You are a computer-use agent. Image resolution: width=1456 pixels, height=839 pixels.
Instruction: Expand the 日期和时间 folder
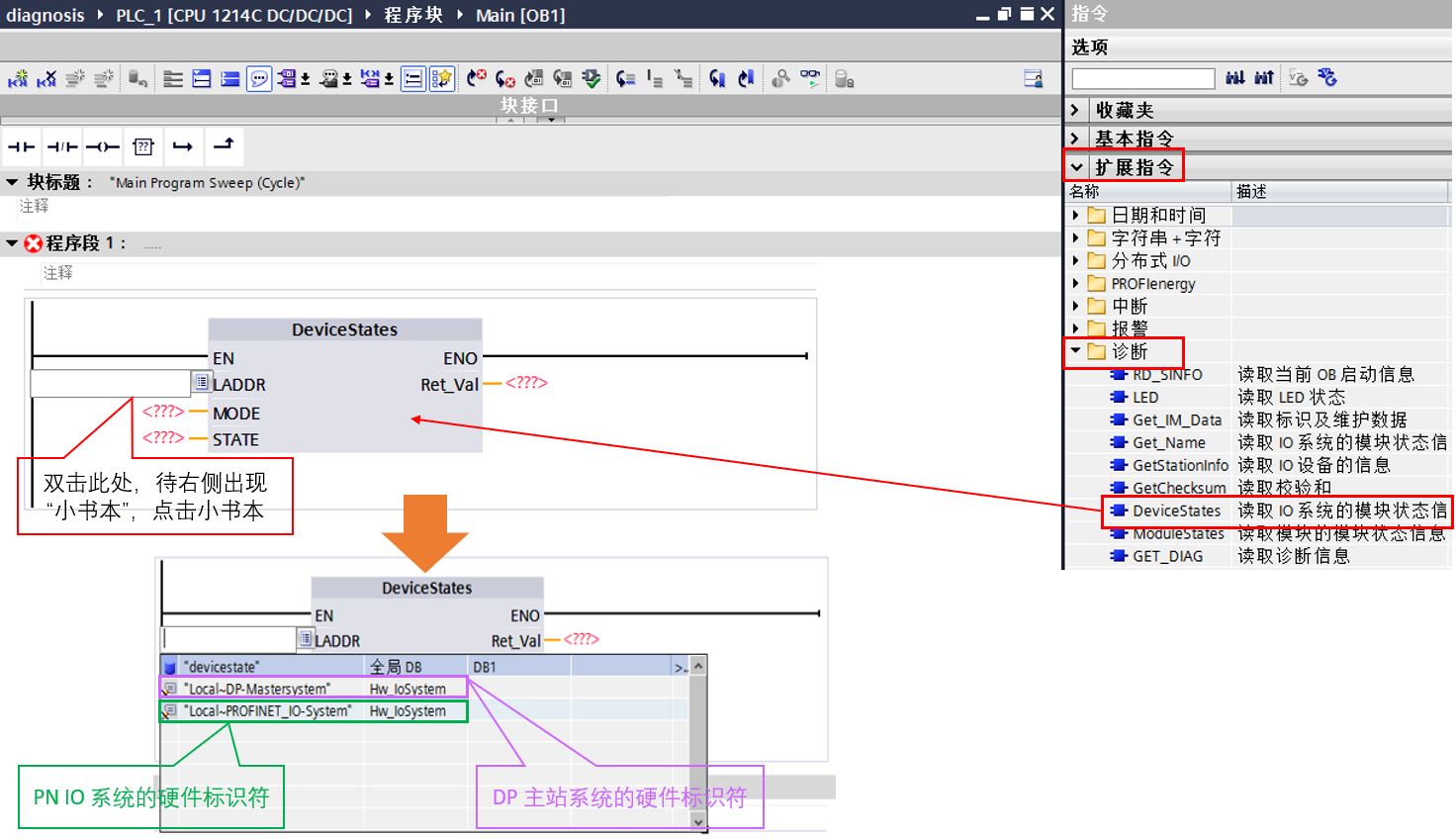pos(1075,215)
